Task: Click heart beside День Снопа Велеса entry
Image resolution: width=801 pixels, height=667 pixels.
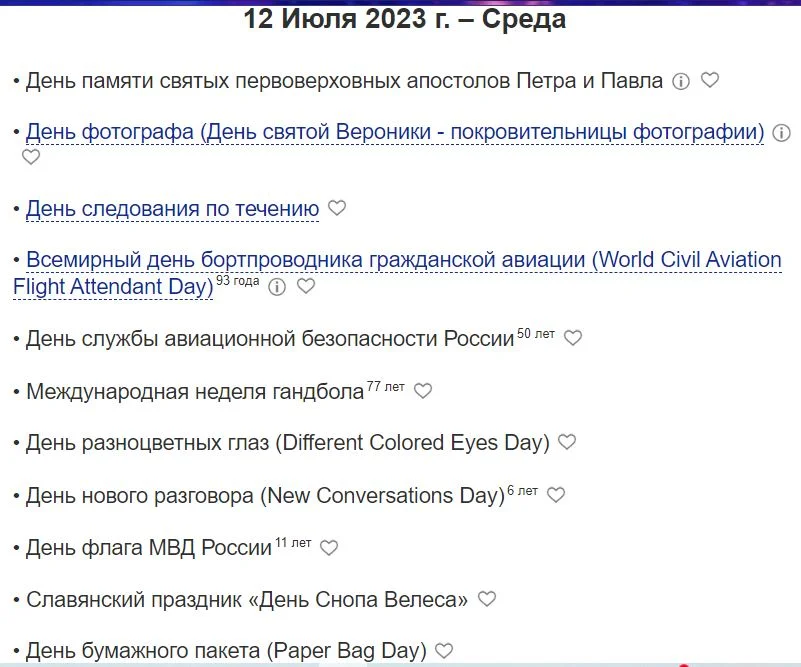Action: pyautogui.click(x=487, y=599)
